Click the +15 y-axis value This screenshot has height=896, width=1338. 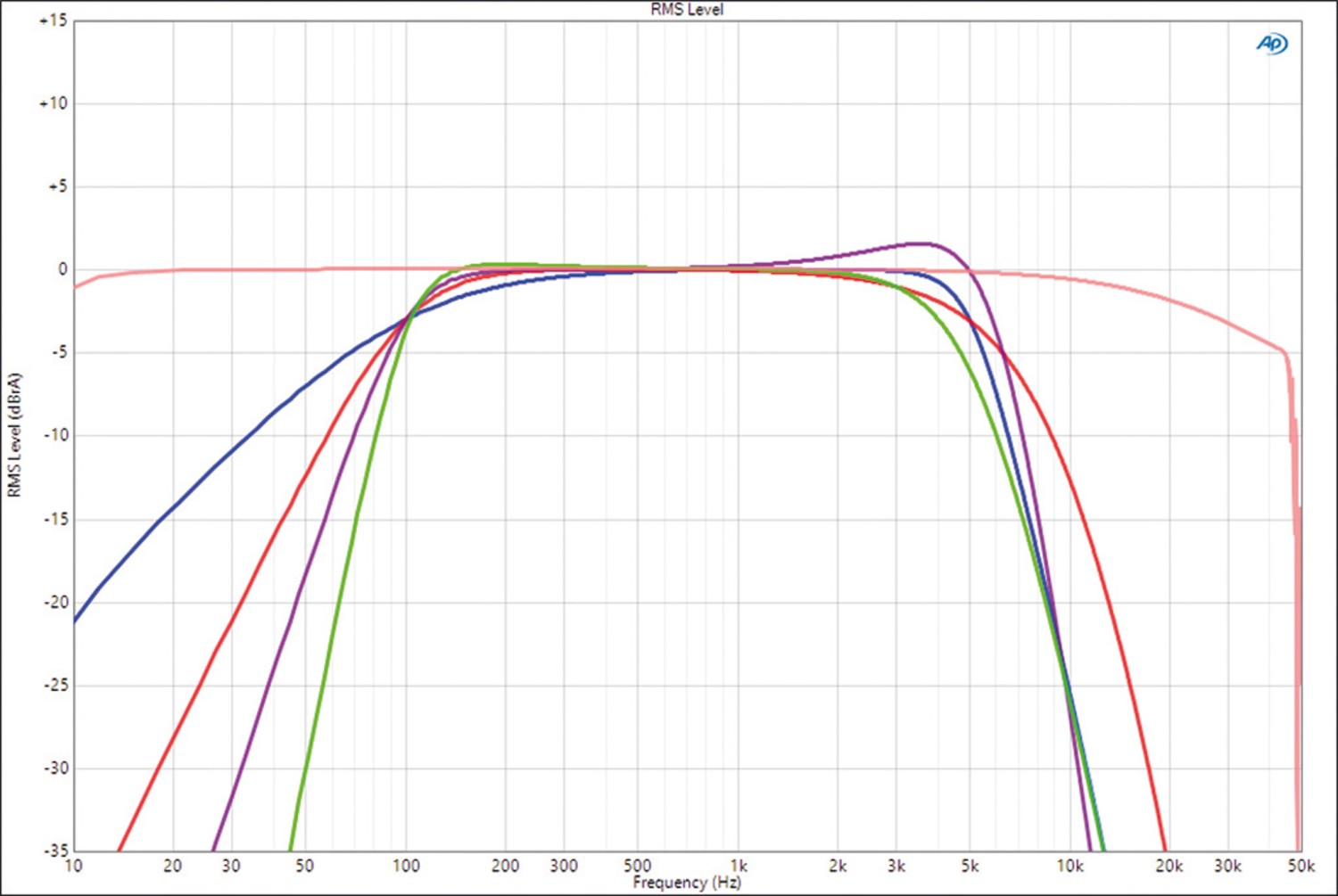[x=53, y=20]
